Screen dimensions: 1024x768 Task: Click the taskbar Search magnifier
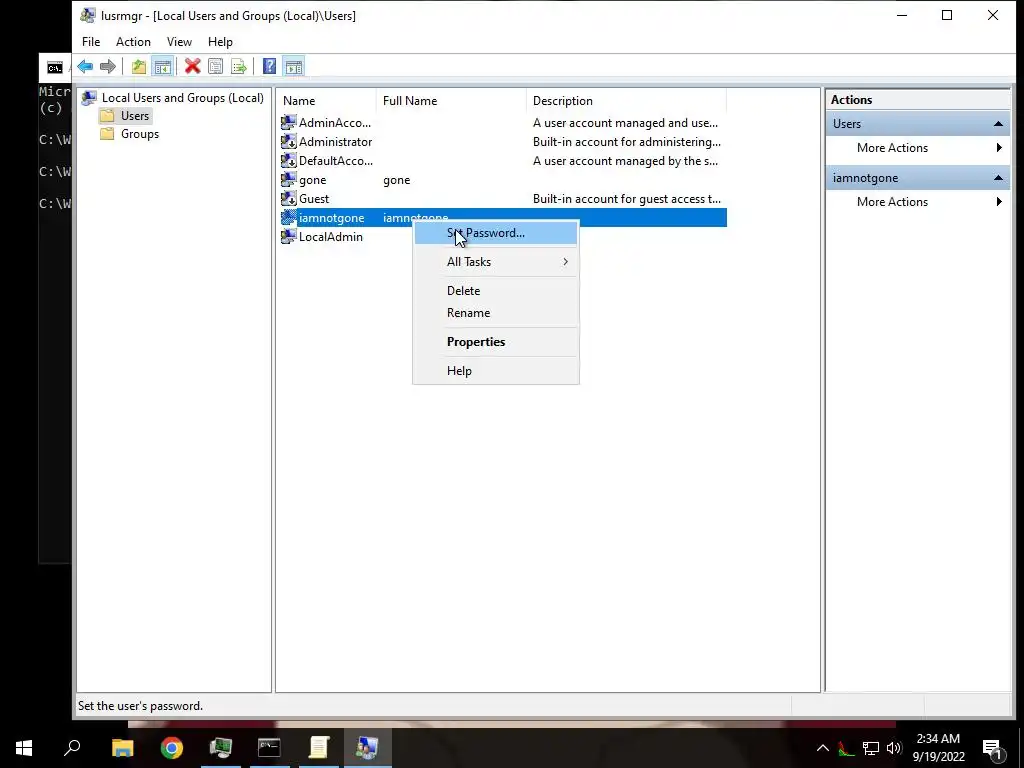click(x=72, y=748)
